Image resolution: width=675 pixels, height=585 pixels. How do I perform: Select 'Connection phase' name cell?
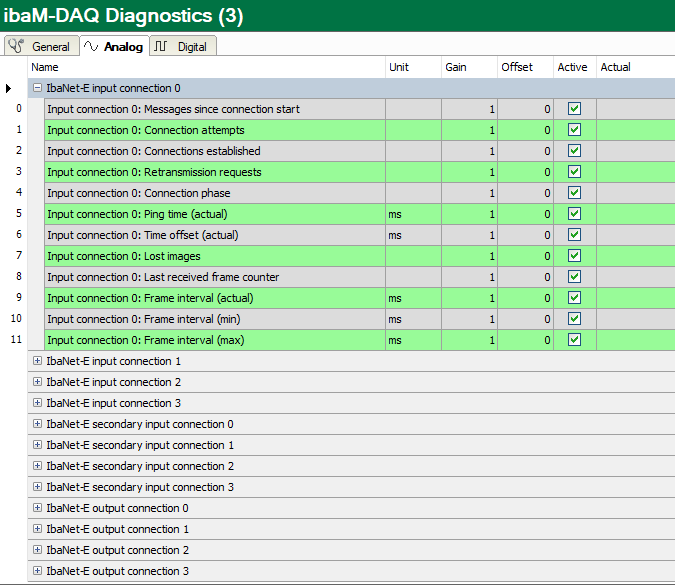215,193
